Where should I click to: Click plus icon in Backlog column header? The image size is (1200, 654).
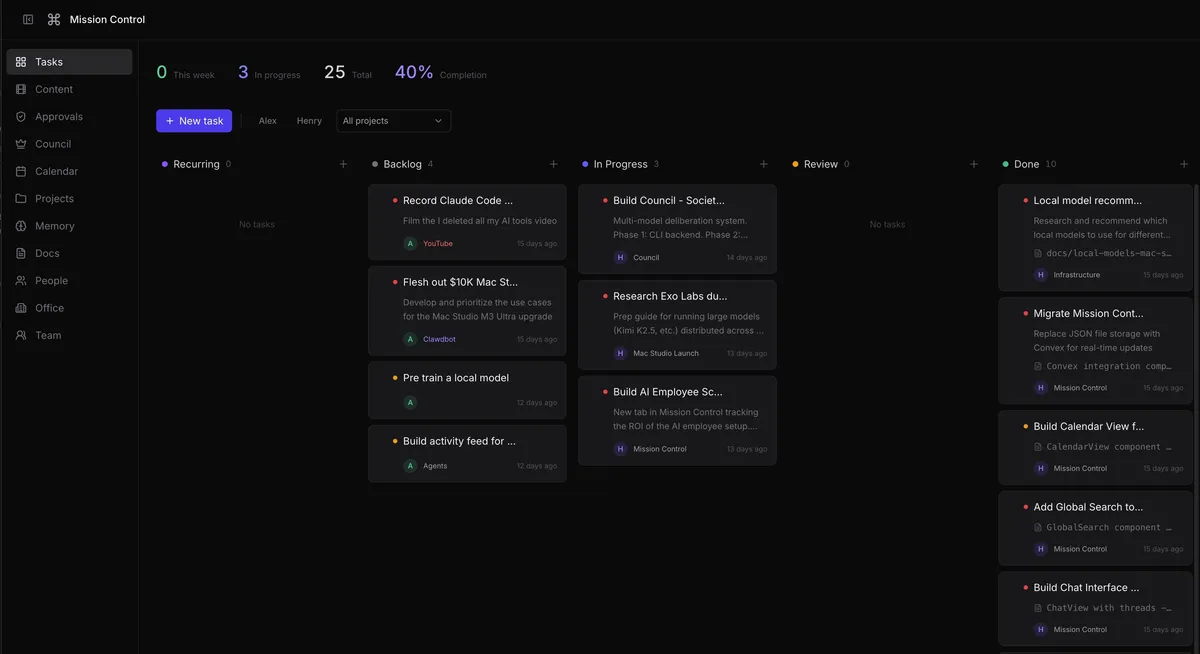click(553, 164)
